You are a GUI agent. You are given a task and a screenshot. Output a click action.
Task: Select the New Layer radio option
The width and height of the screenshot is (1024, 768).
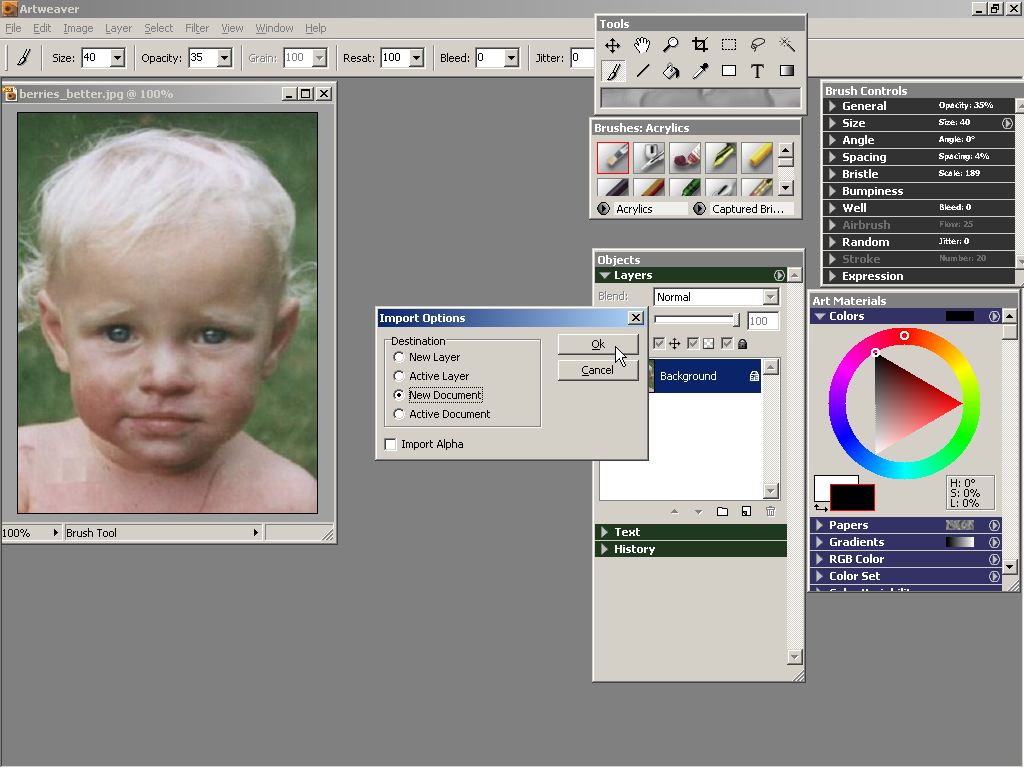[x=400, y=357]
